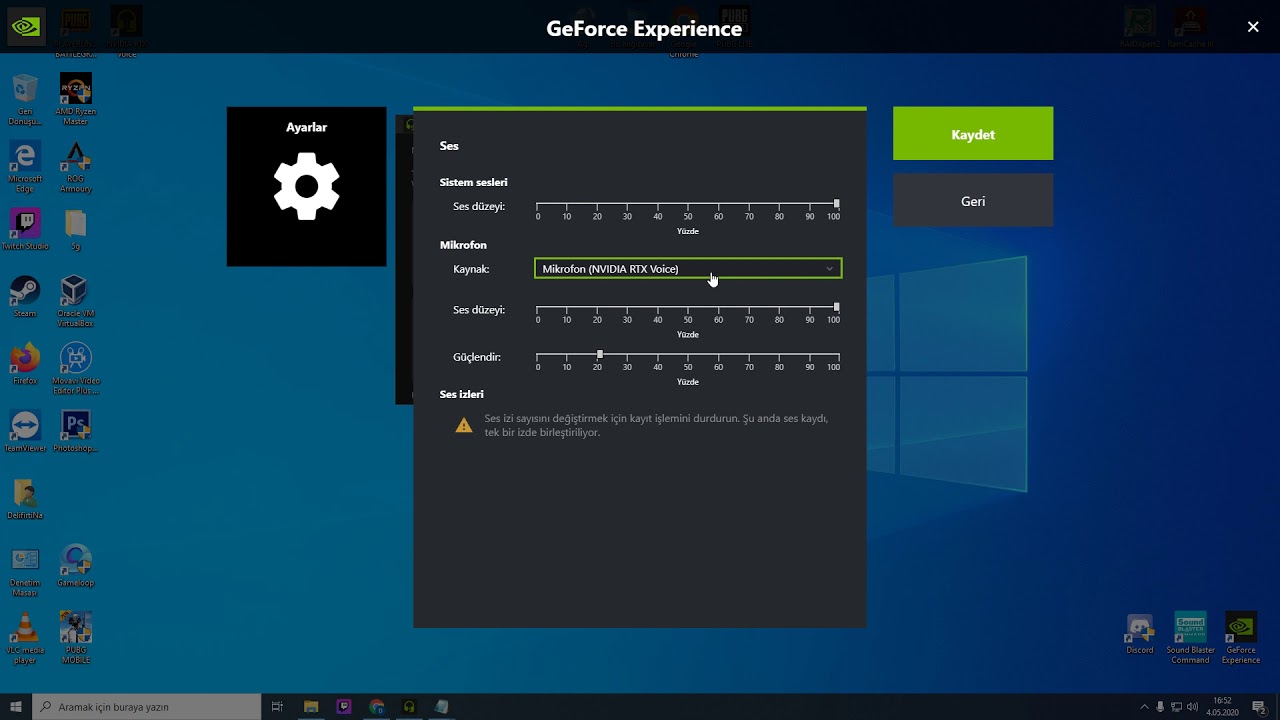This screenshot has height=720, width=1280.
Task: Click the Güçlendir label
Action: [x=477, y=357]
